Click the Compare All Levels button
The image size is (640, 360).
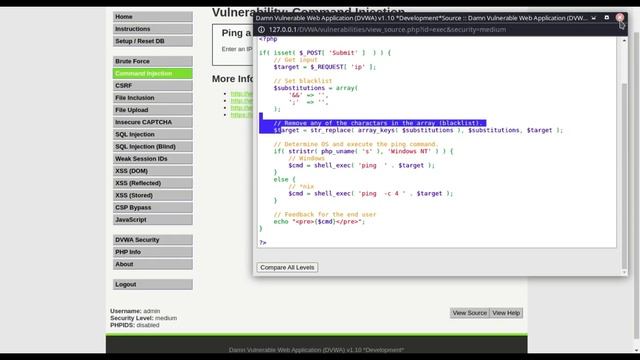pyautogui.click(x=287, y=267)
